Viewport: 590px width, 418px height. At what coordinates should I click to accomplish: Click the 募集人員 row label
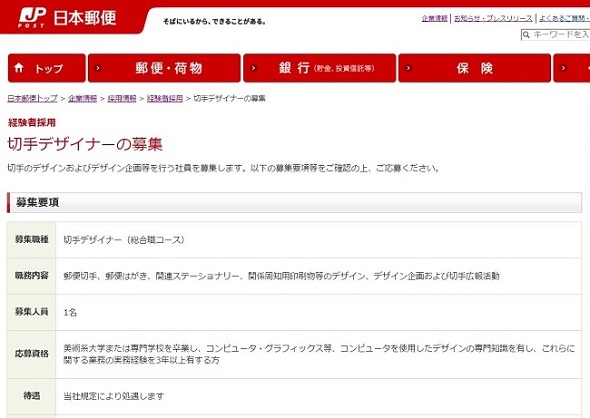[32, 312]
